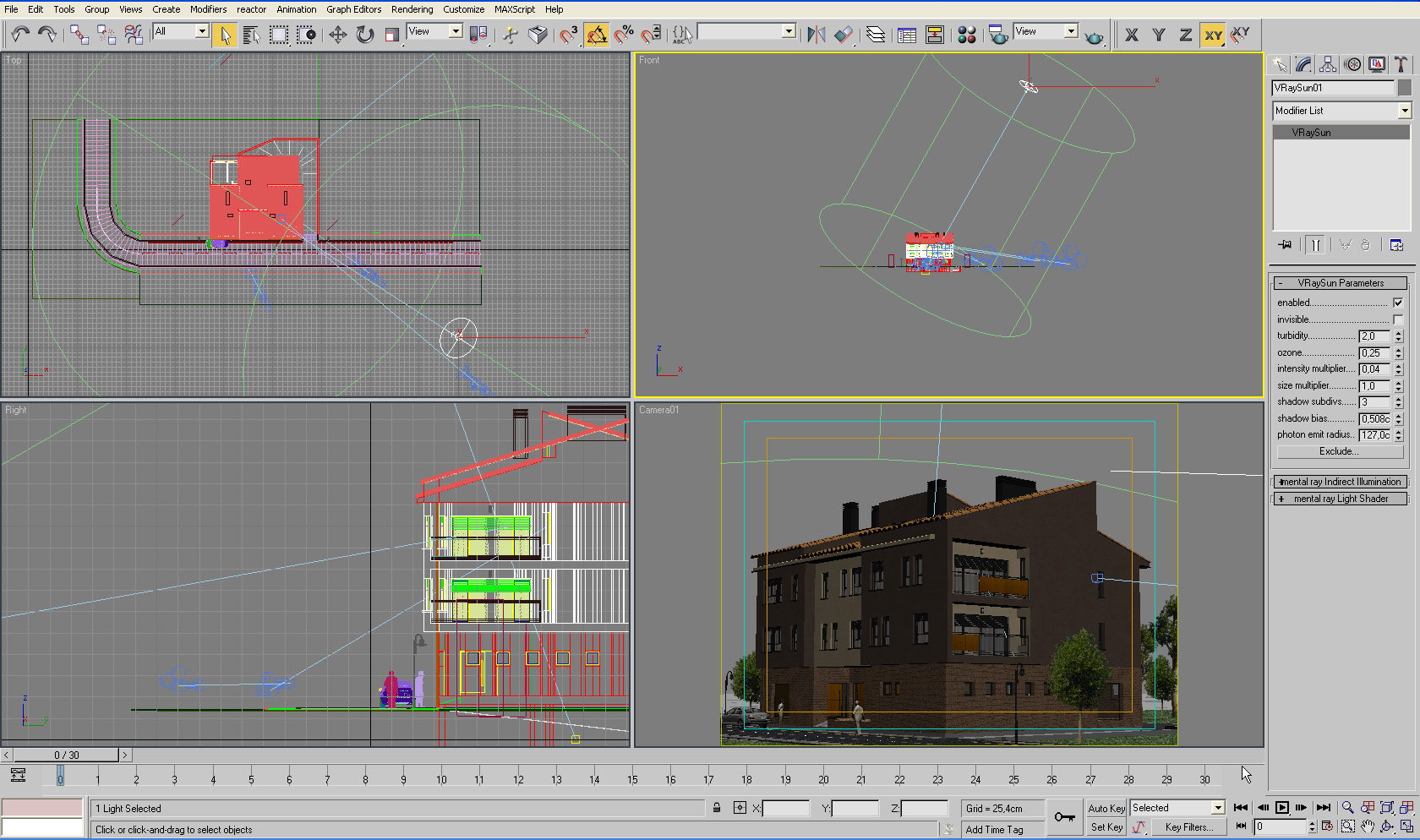Collapse the VRaySun Parameters rollout
Viewport: 1420px width, 840px height.
1341,283
